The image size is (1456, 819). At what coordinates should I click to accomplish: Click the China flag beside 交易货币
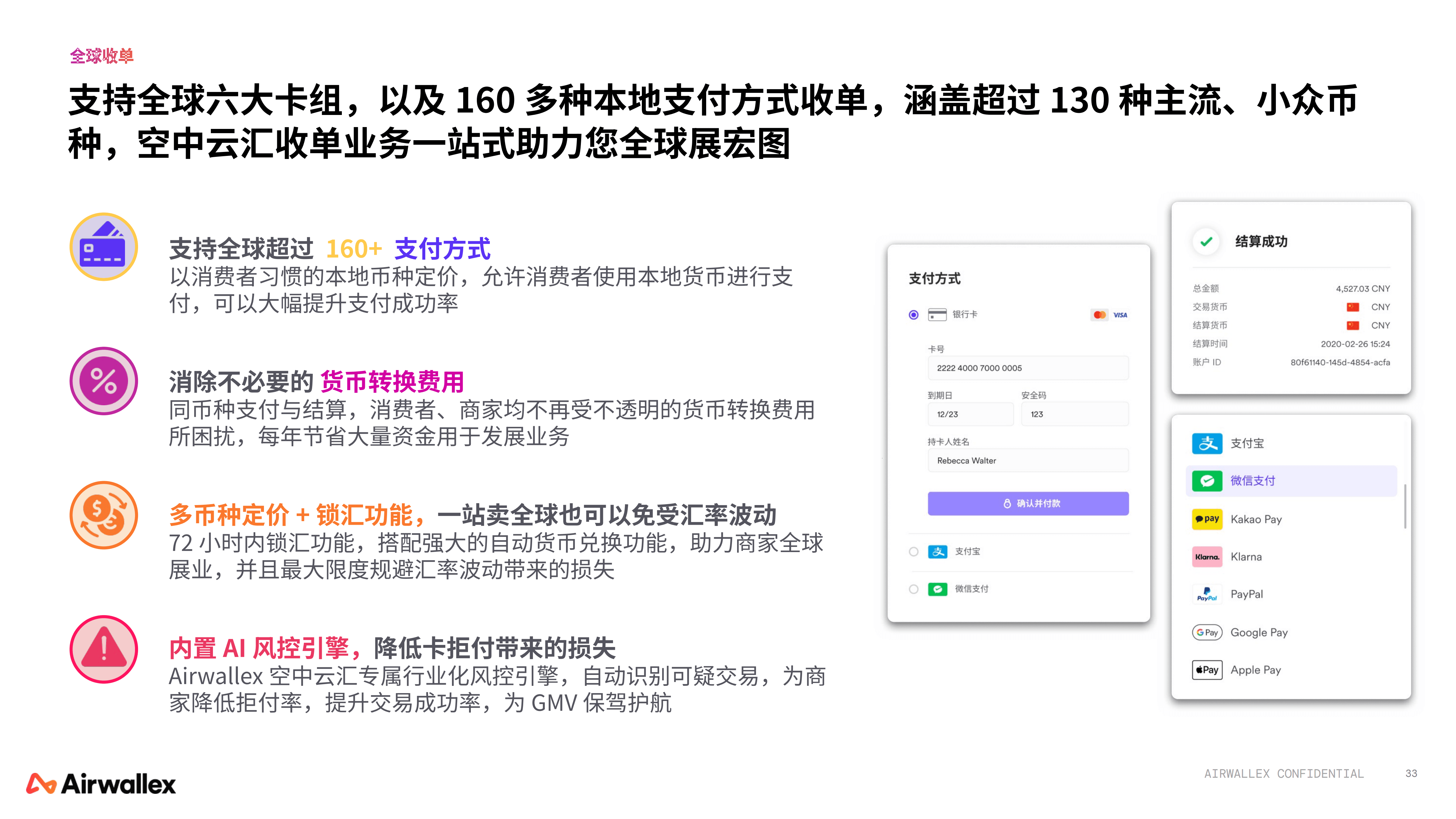point(1353,307)
